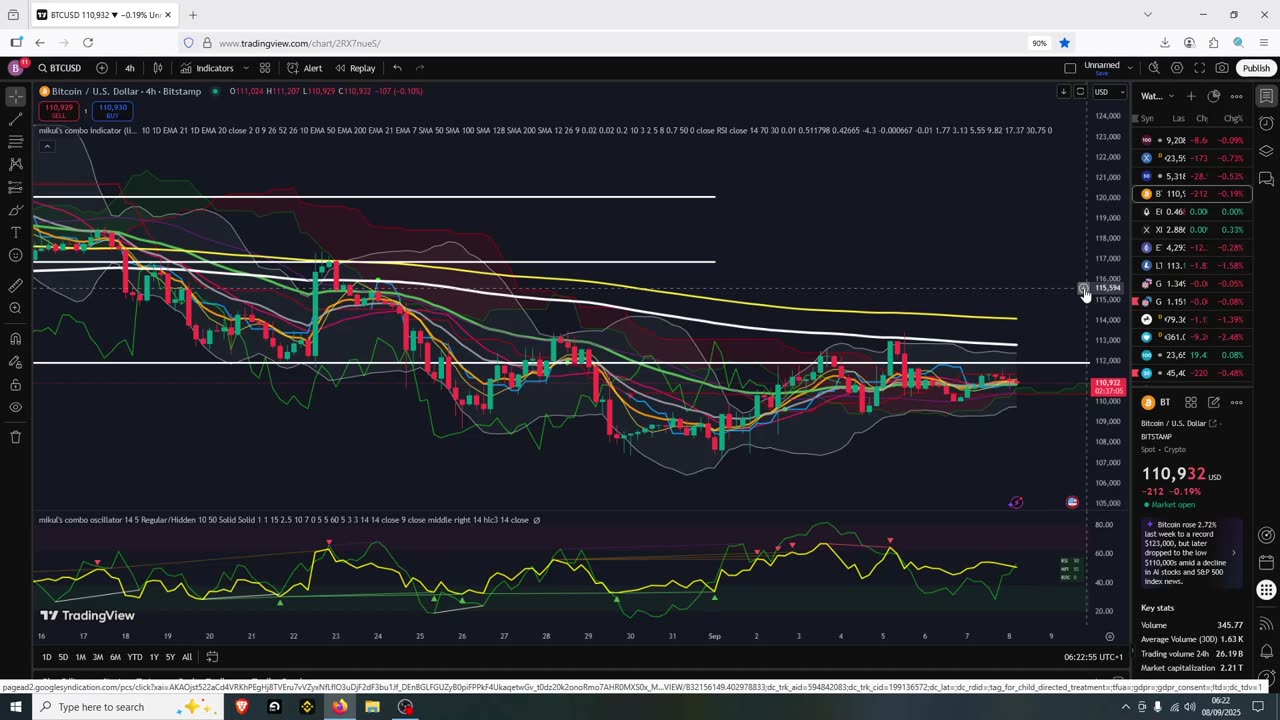Screen dimensions: 1280x720
Task: Open File Explorer from the taskbar
Action: [372, 707]
